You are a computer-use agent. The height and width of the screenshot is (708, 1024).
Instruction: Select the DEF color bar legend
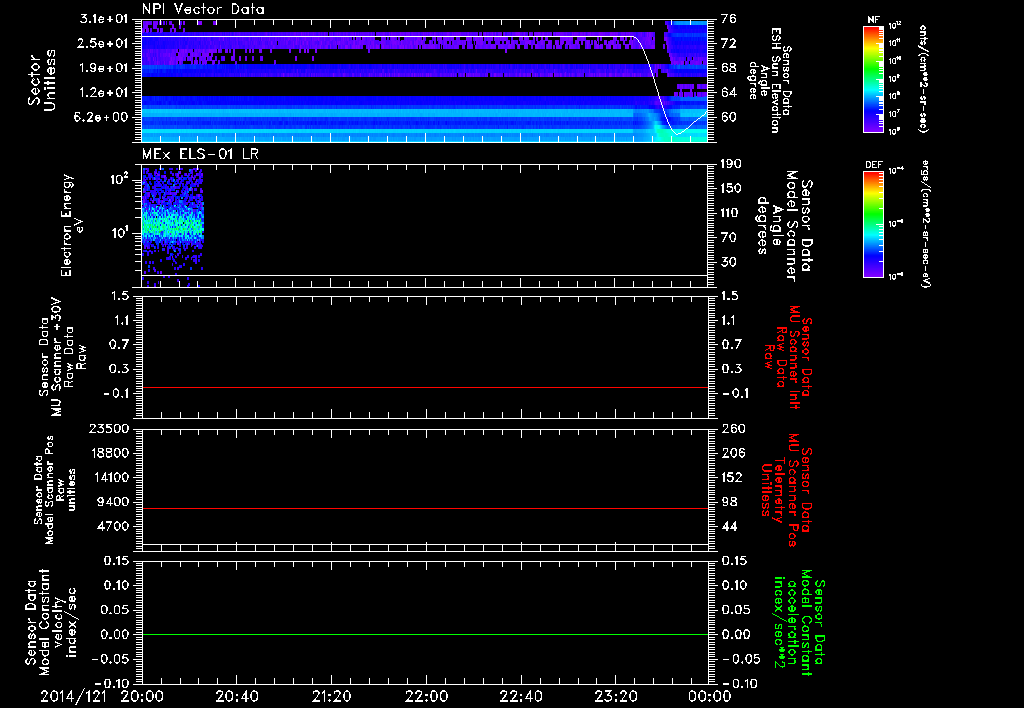pos(874,225)
